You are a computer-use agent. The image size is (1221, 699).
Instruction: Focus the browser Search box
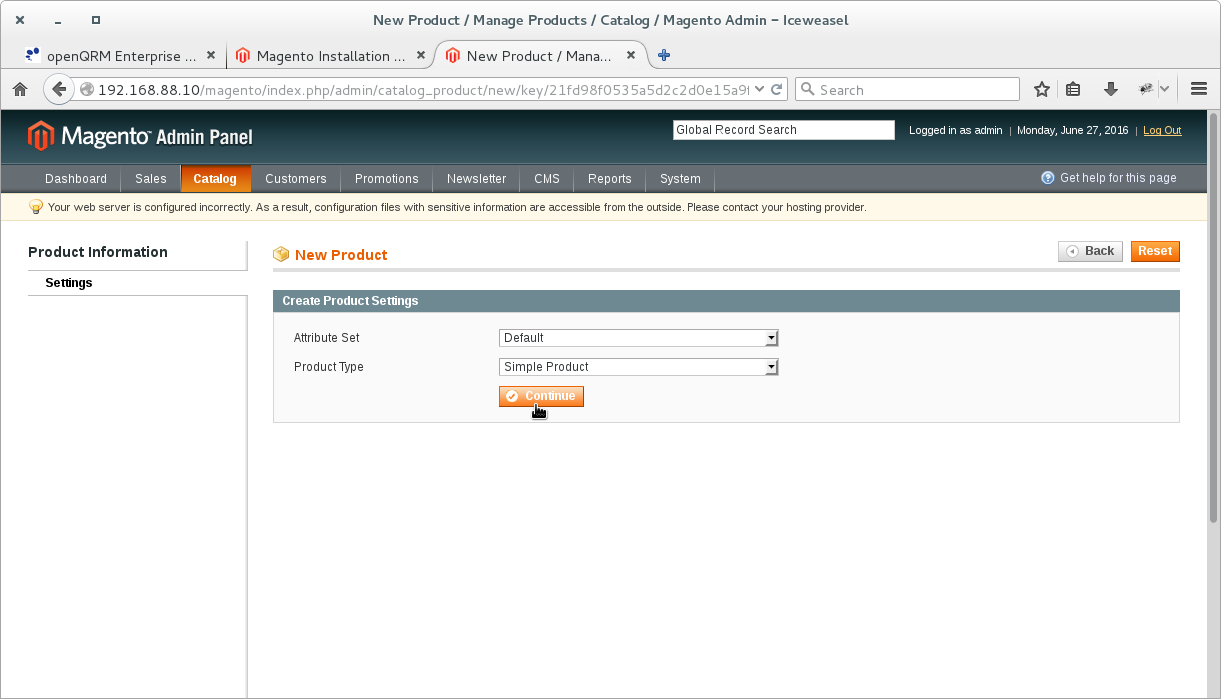click(908, 89)
